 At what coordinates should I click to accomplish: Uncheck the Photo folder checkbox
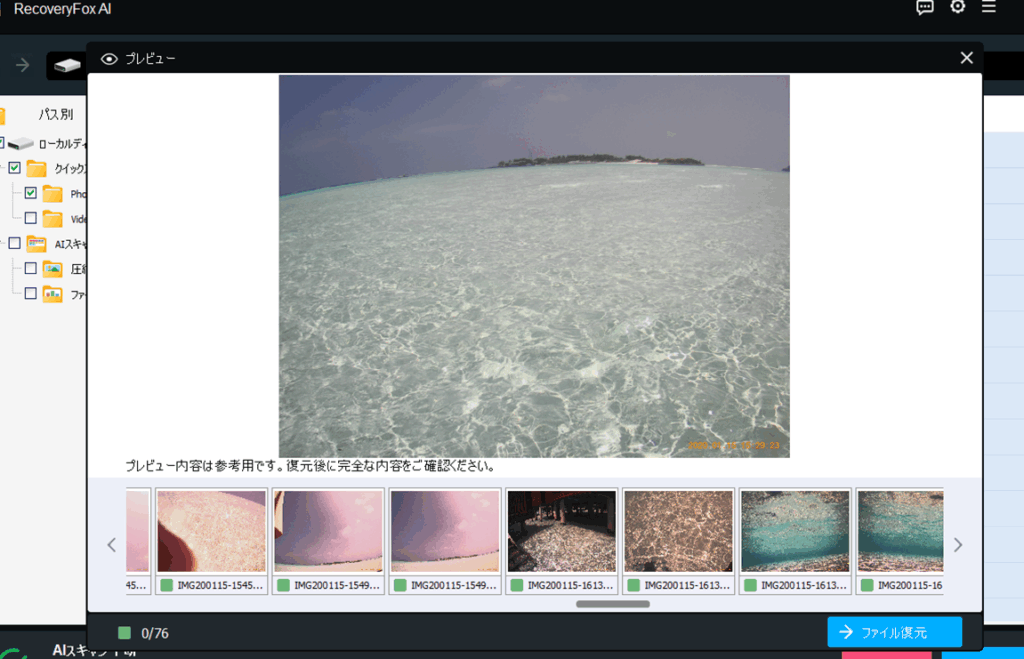30,193
